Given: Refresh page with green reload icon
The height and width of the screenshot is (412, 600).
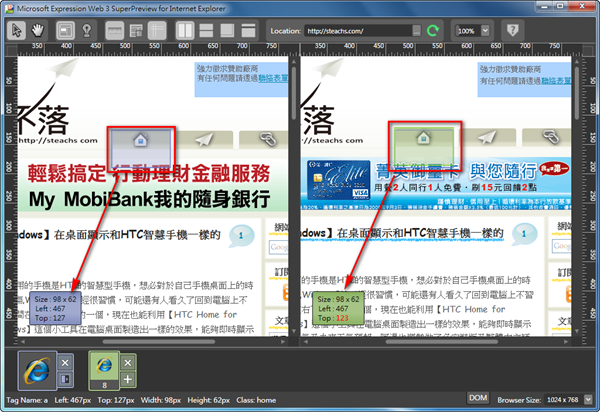Looking at the screenshot, I should (433, 31).
